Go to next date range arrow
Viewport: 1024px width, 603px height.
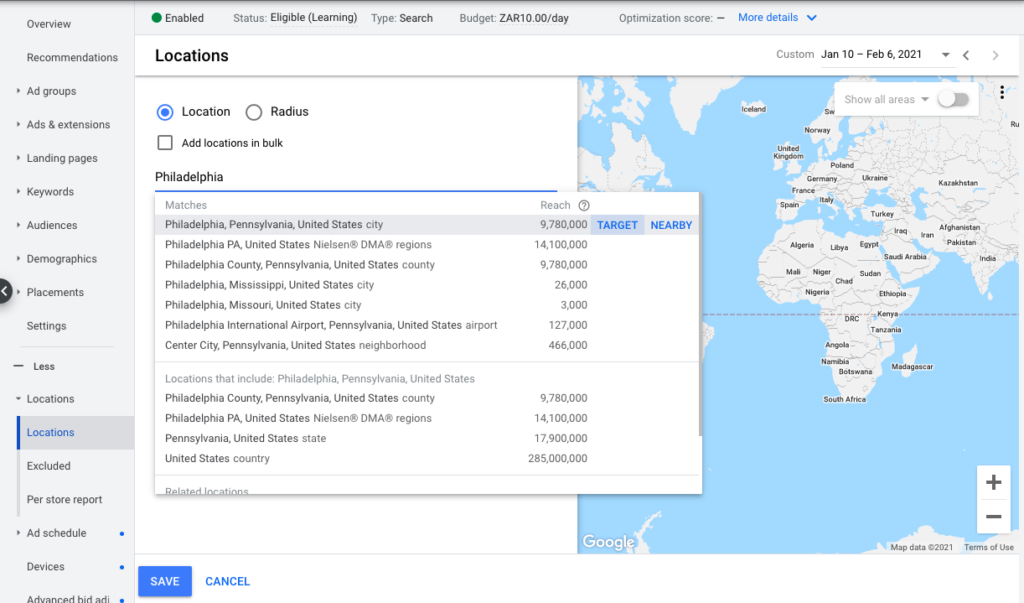pyautogui.click(x=995, y=56)
